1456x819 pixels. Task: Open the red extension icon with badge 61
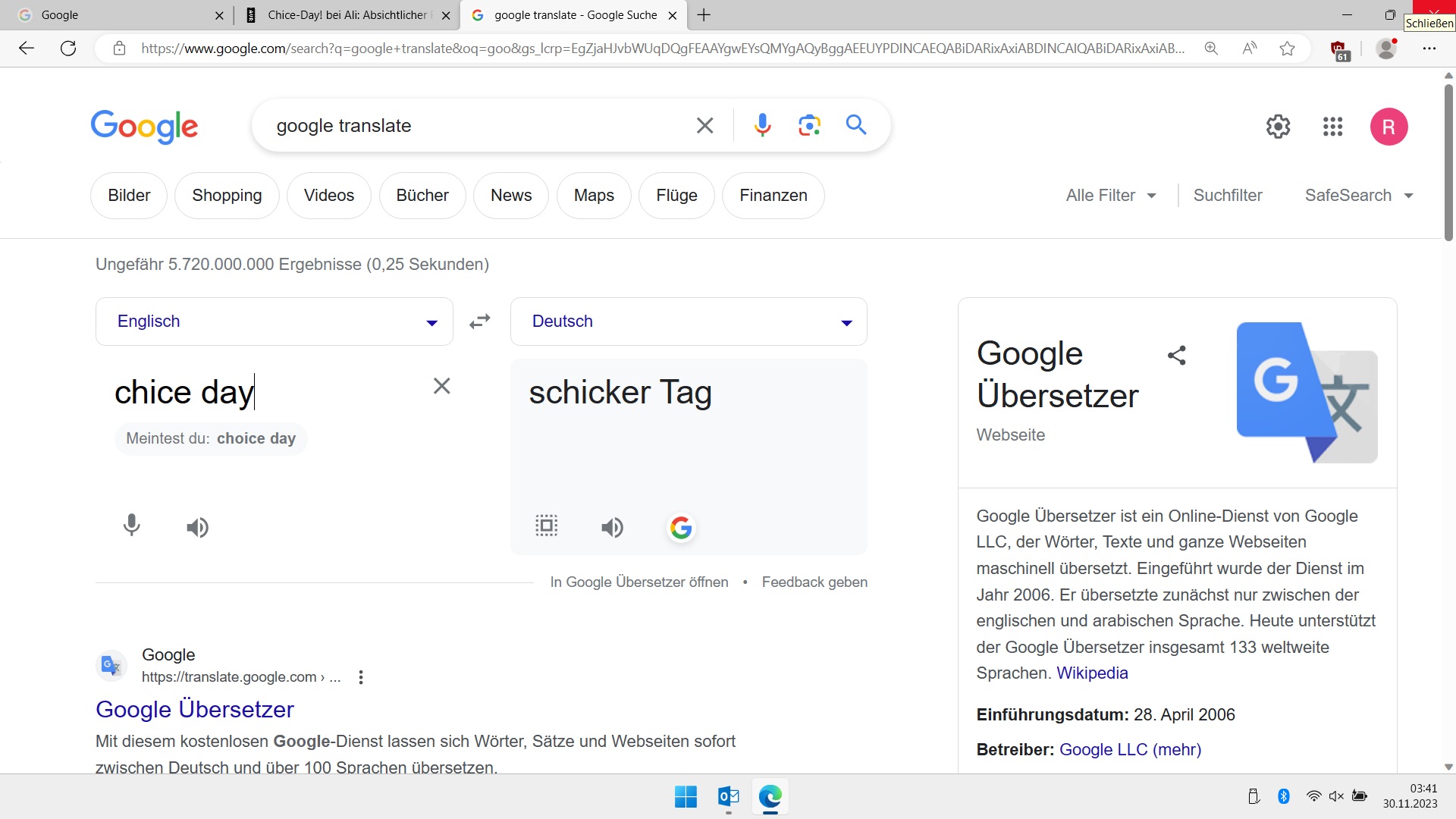point(1340,50)
